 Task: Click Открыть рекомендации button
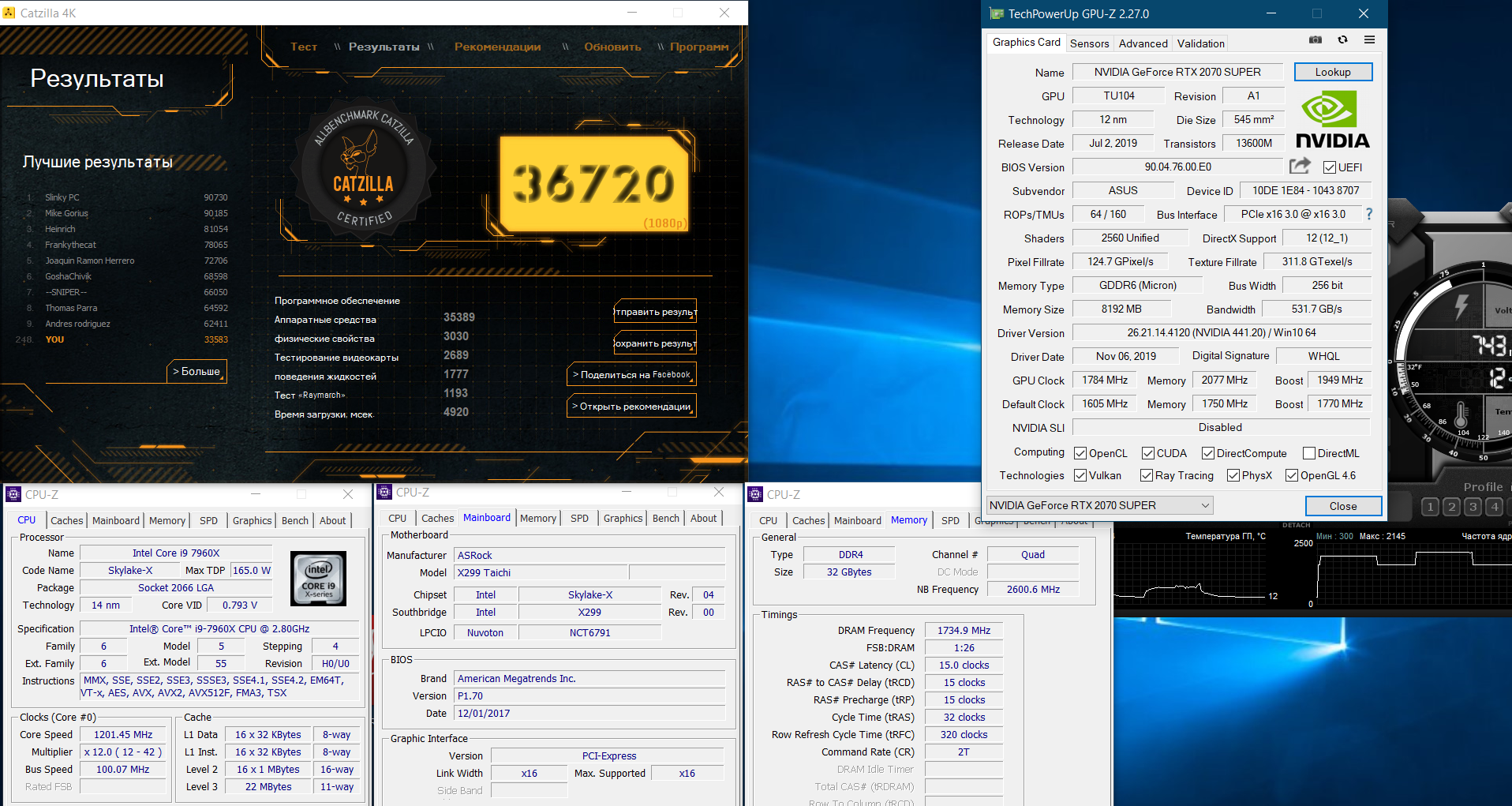click(631, 407)
